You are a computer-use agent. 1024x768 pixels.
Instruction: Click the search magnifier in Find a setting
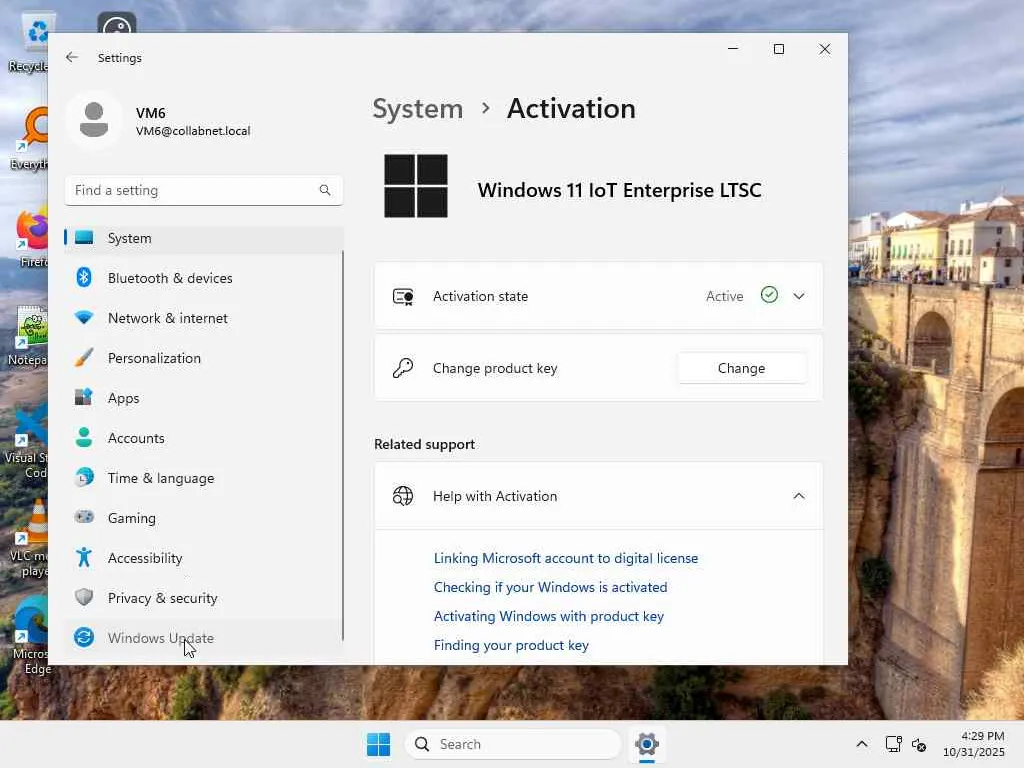point(325,190)
